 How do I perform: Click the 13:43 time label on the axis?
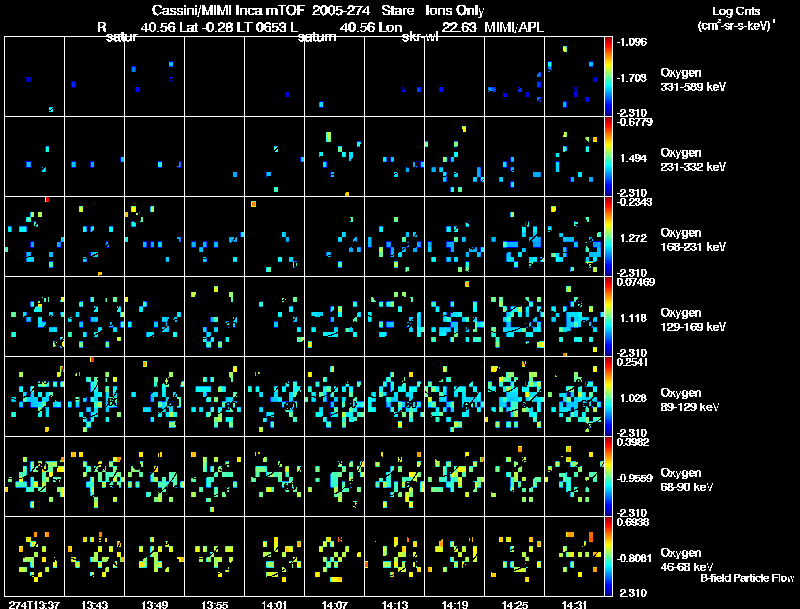tap(94, 604)
